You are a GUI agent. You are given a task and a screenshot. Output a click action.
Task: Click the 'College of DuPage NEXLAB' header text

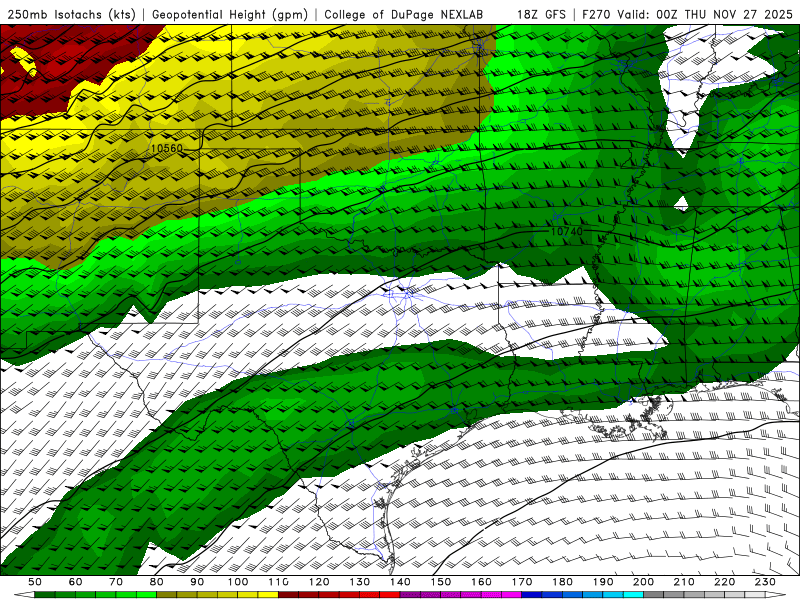[x=404, y=15]
